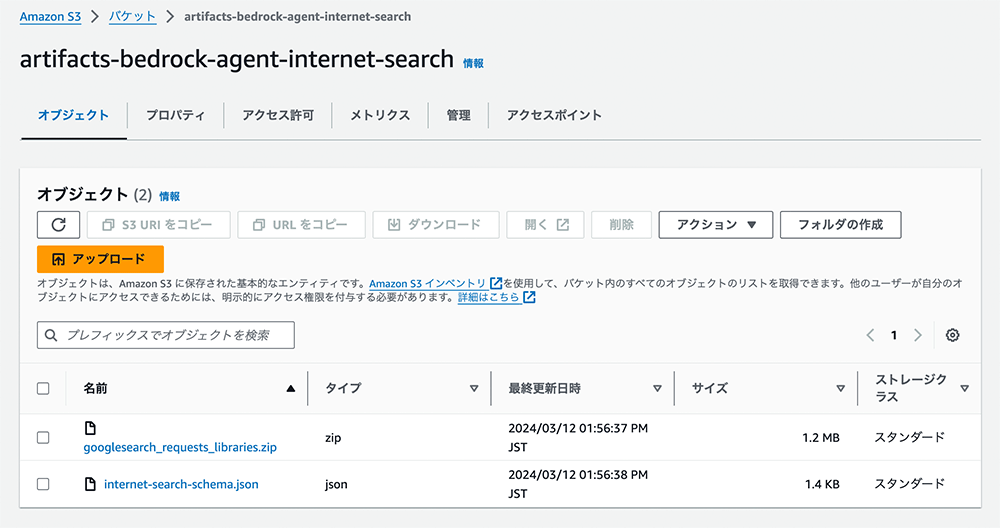Sort by タイプ column arrow
This screenshot has height=528, width=1000.
coord(474,388)
